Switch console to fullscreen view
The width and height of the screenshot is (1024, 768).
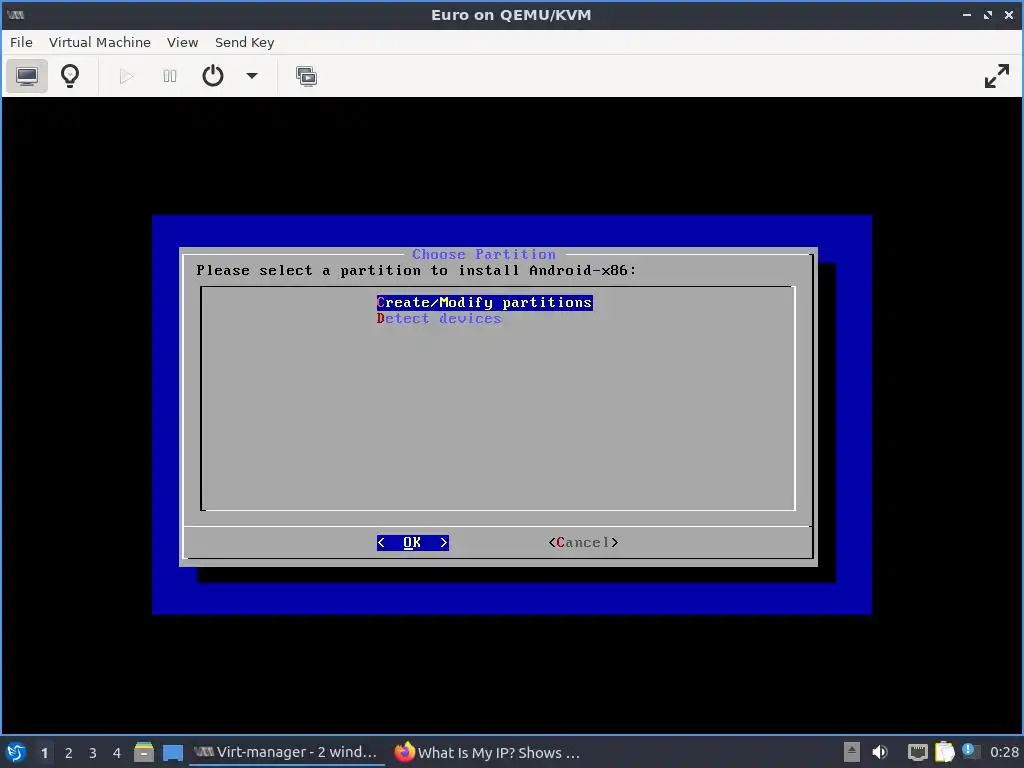997,76
